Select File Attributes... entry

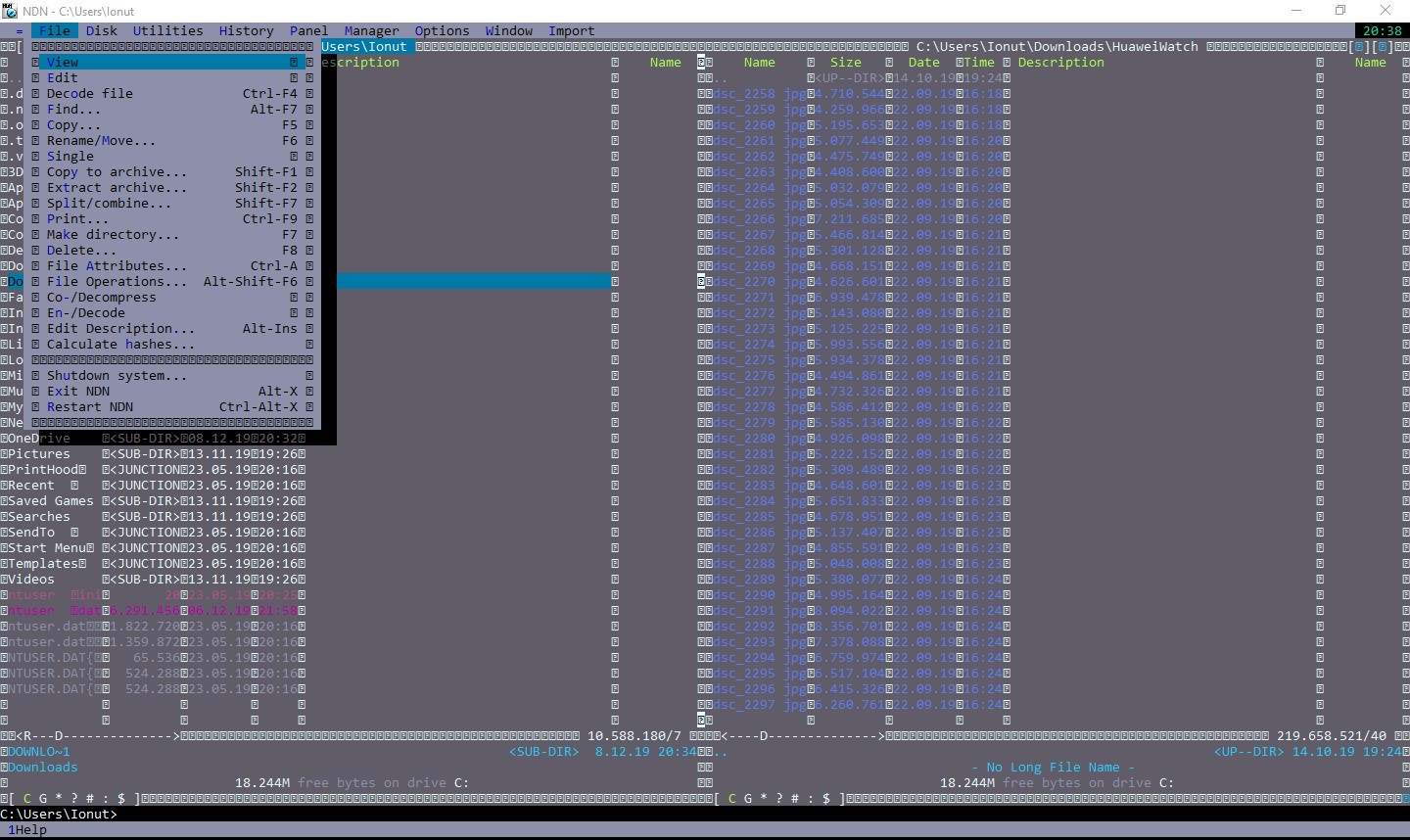coord(172,265)
